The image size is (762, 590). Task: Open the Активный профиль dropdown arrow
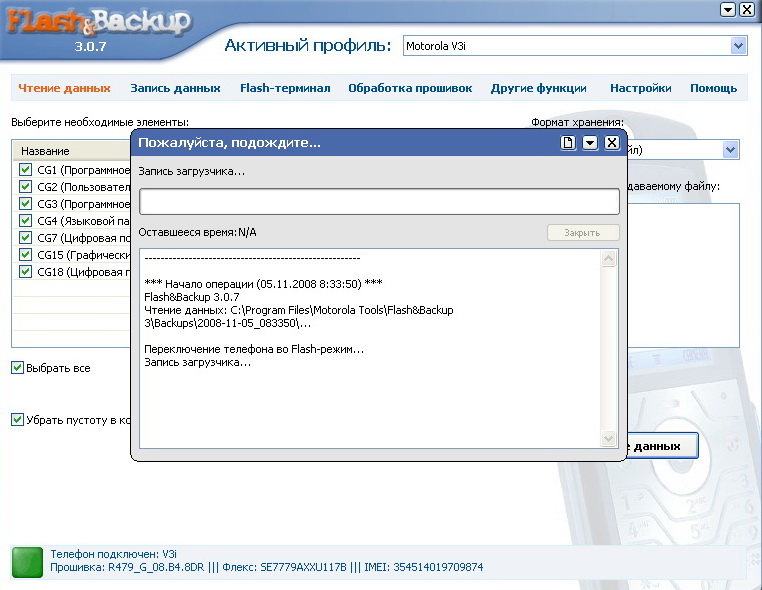coord(738,46)
